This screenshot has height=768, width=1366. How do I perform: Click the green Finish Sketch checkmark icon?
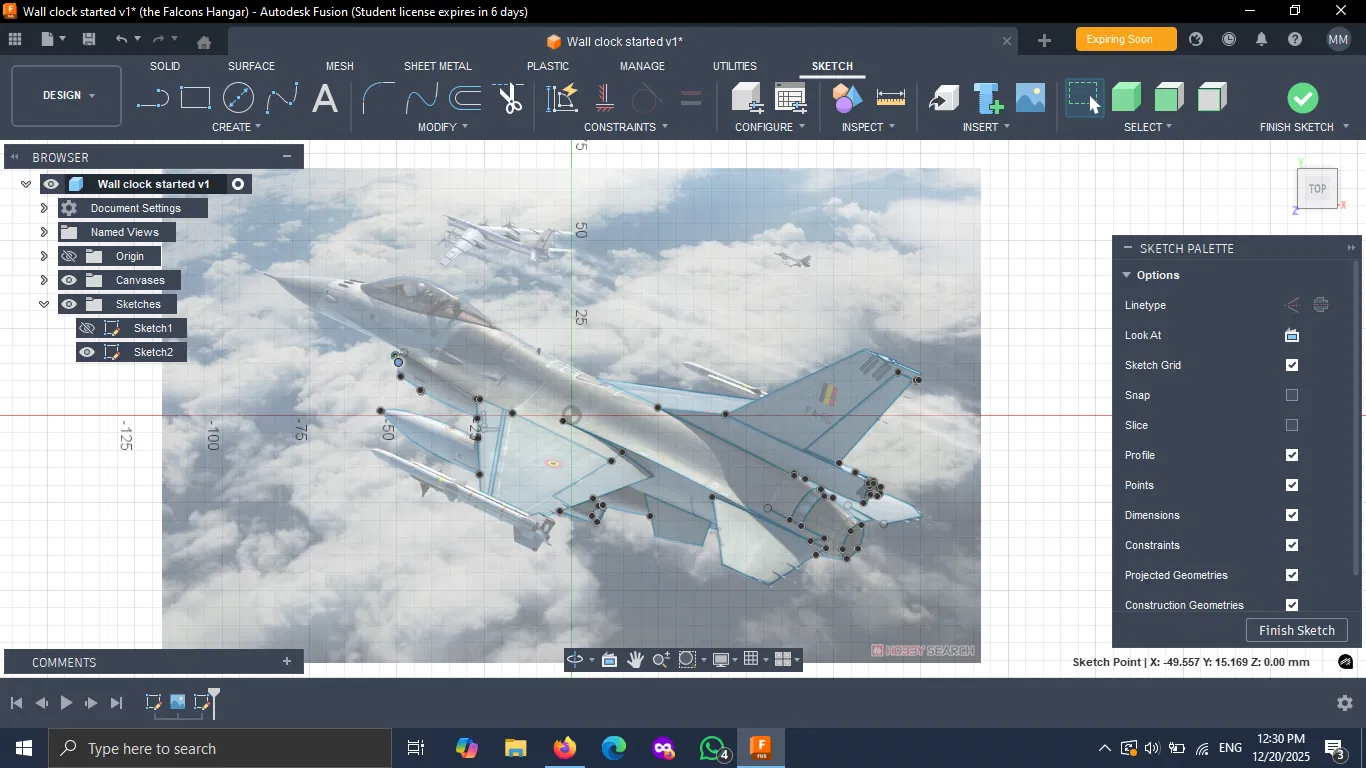point(1302,98)
